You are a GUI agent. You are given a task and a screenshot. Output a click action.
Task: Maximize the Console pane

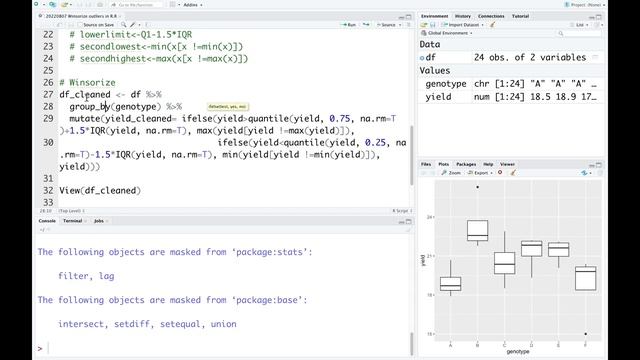click(x=409, y=221)
